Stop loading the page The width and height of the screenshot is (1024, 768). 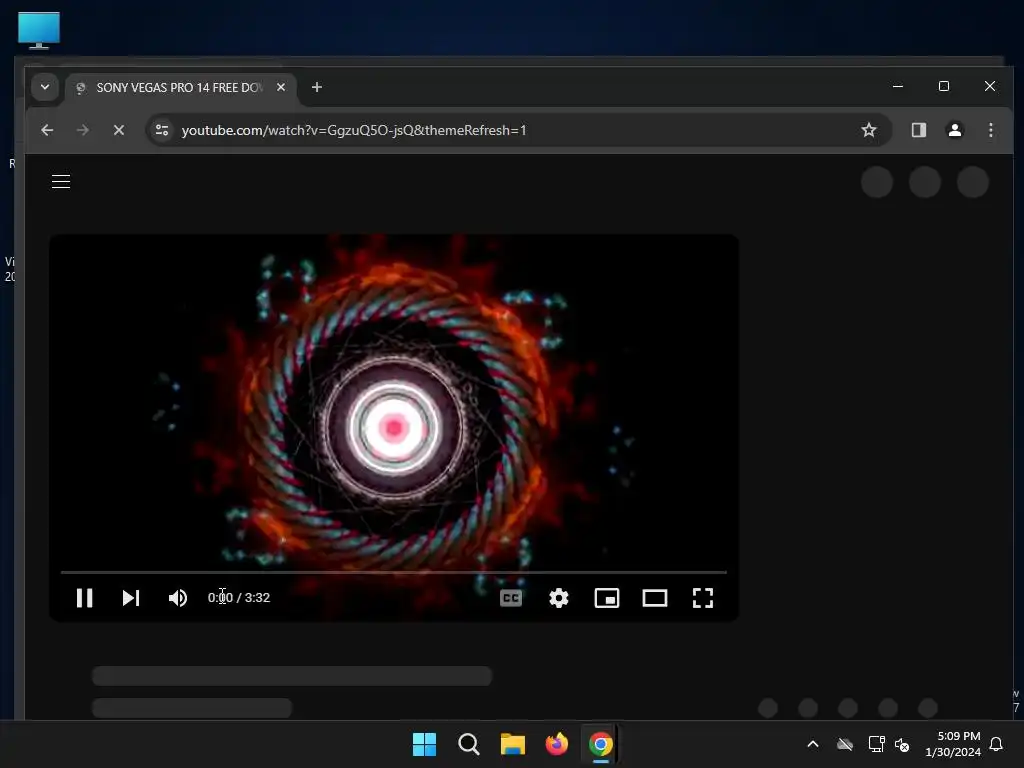pyautogui.click(x=119, y=130)
